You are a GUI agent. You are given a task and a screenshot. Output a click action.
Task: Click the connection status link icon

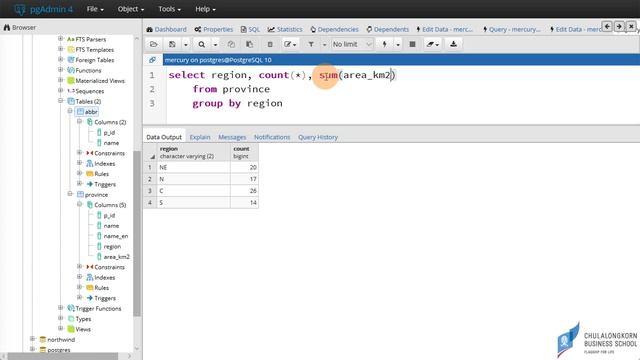[152, 60]
